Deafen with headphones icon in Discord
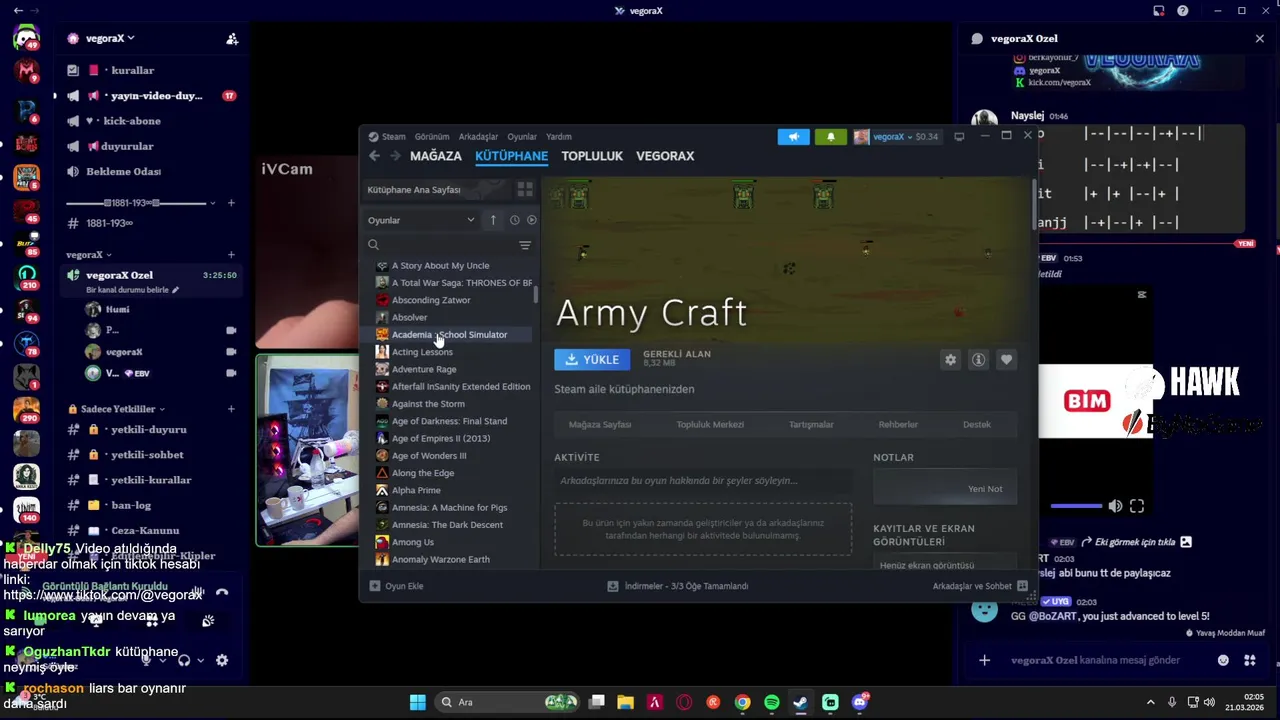 point(184,660)
